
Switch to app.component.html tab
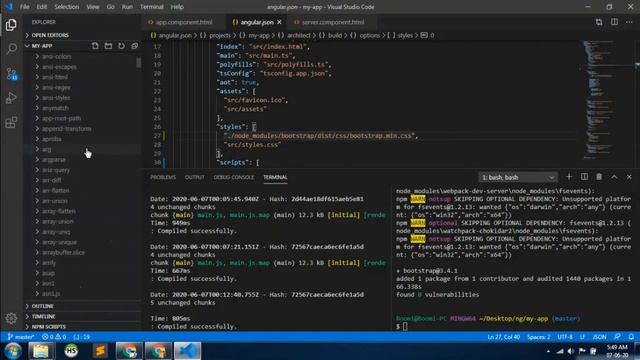(184, 22)
